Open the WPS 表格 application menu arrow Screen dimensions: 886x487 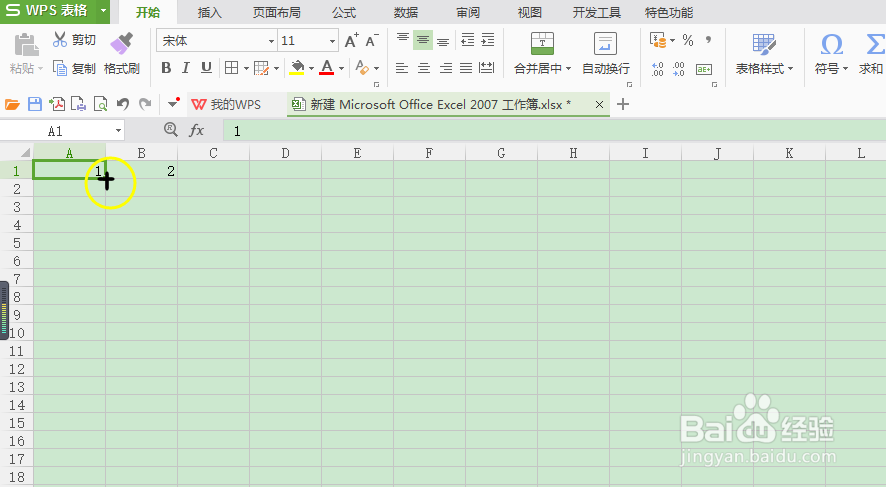pyautogui.click(x=103, y=11)
